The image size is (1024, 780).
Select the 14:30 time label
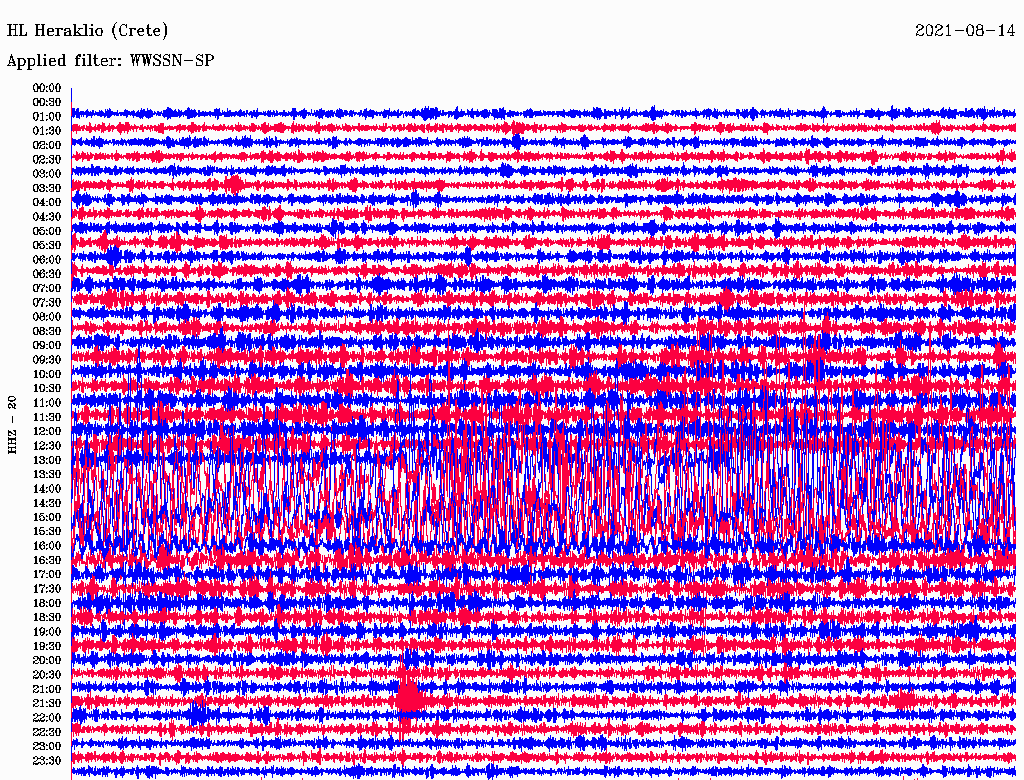coord(47,503)
